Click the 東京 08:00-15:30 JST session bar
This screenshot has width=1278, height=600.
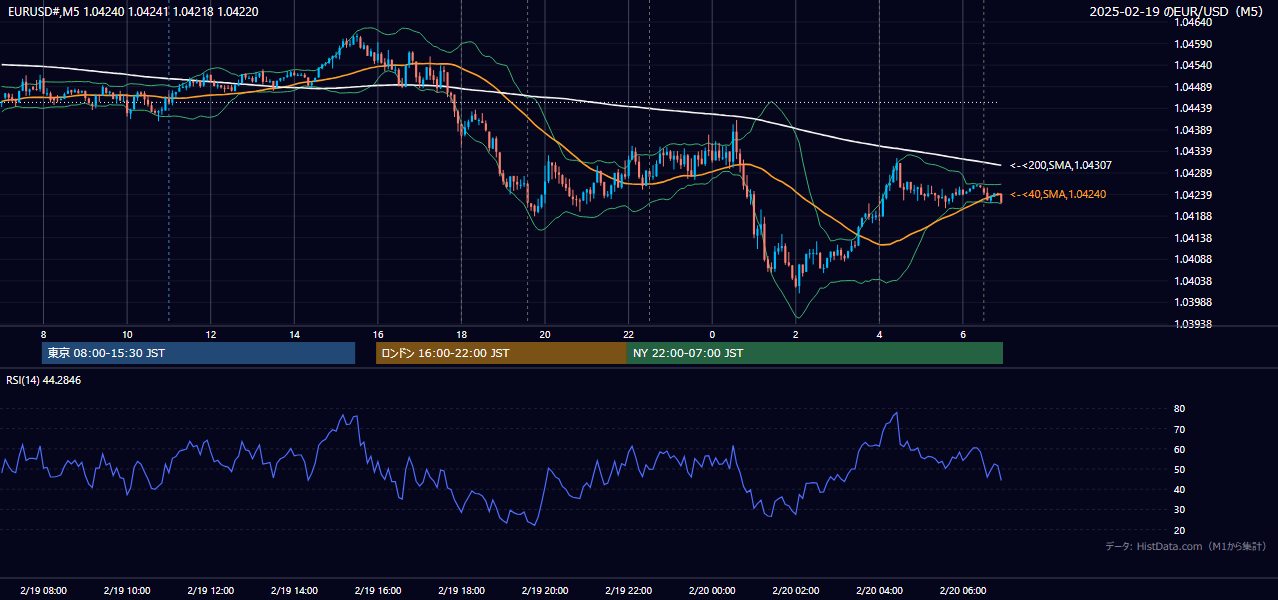click(x=198, y=353)
